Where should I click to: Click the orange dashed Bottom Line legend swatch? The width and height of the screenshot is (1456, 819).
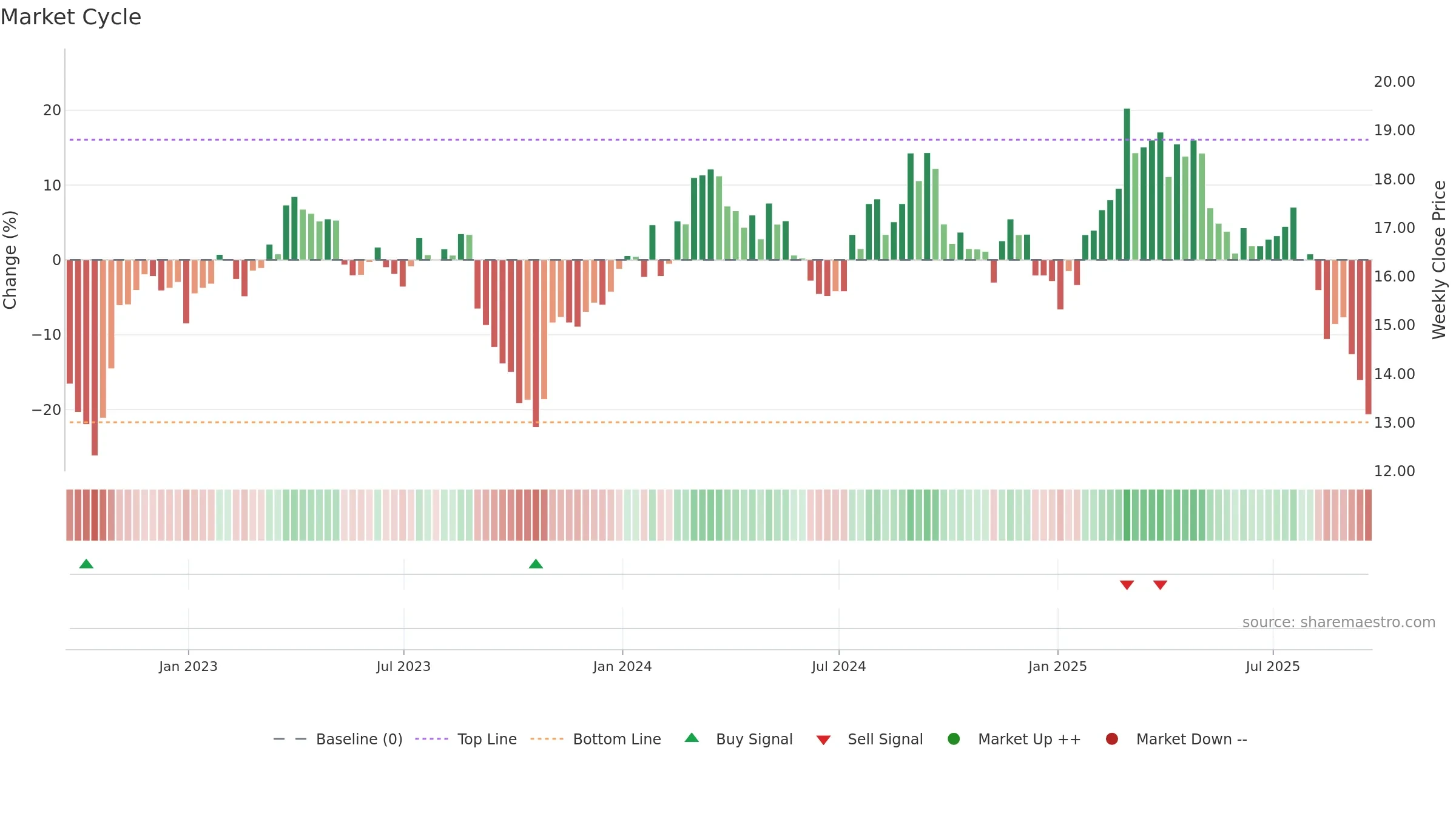click(547, 739)
